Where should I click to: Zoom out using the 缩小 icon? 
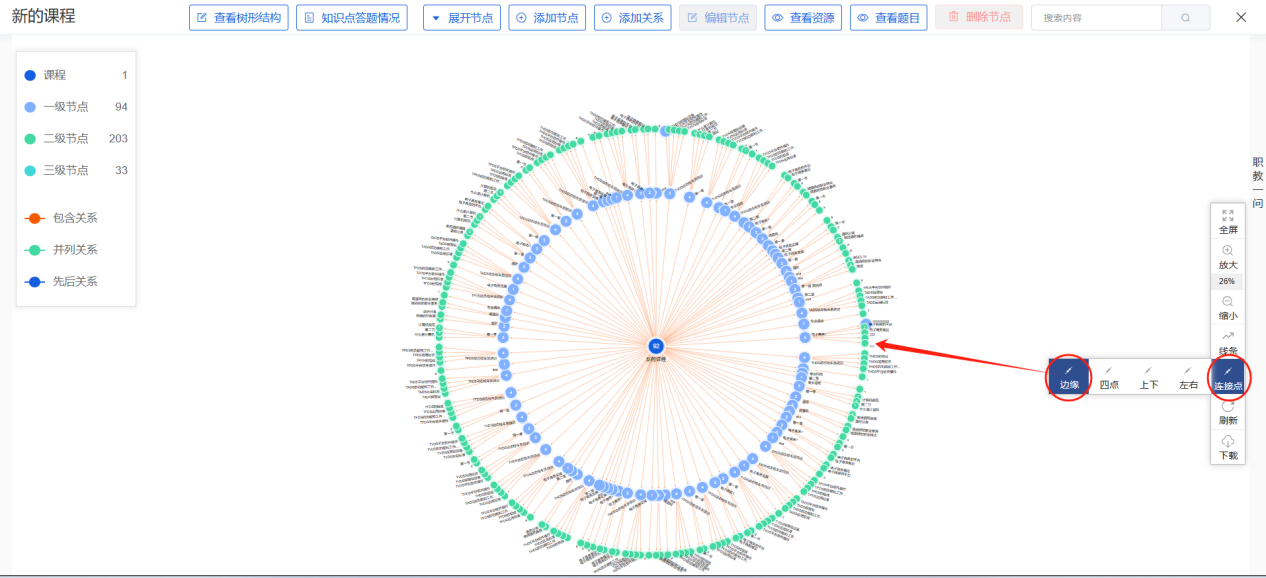[1227, 302]
